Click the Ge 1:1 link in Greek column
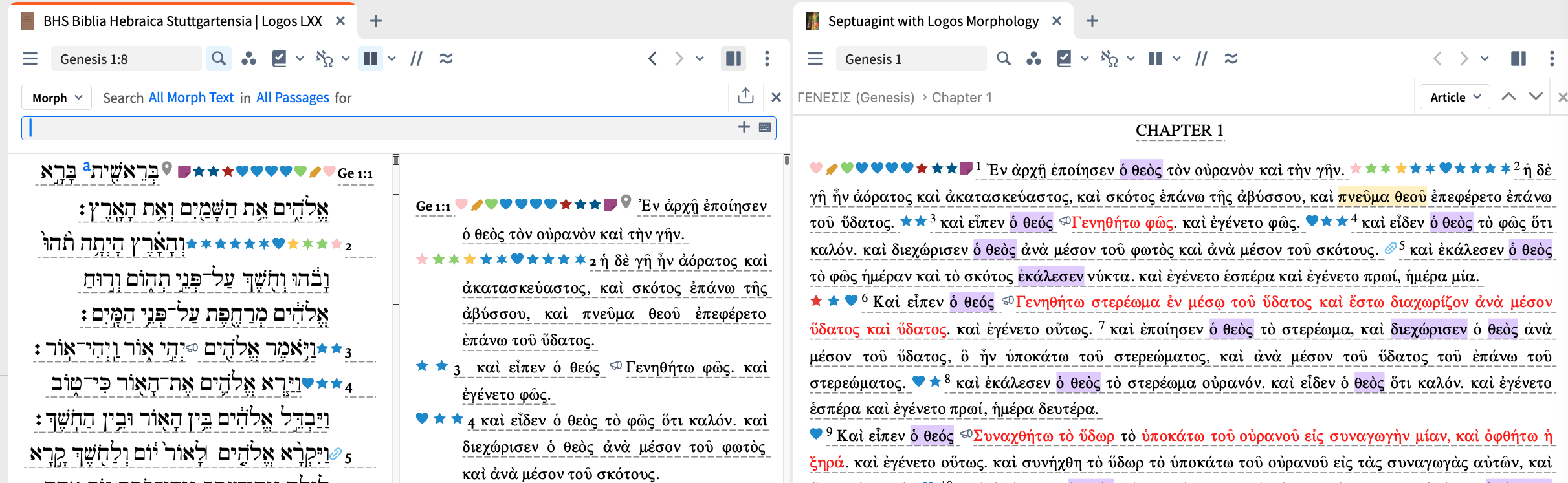 point(433,206)
